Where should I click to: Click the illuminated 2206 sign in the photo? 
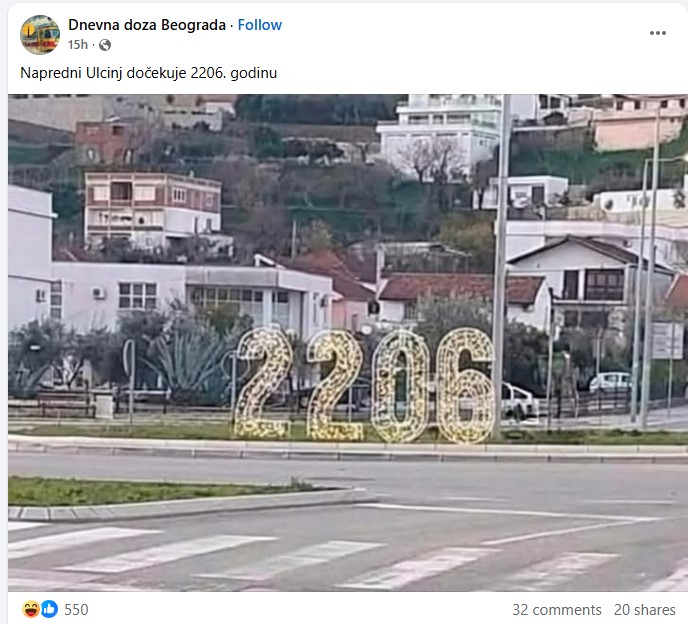click(364, 384)
